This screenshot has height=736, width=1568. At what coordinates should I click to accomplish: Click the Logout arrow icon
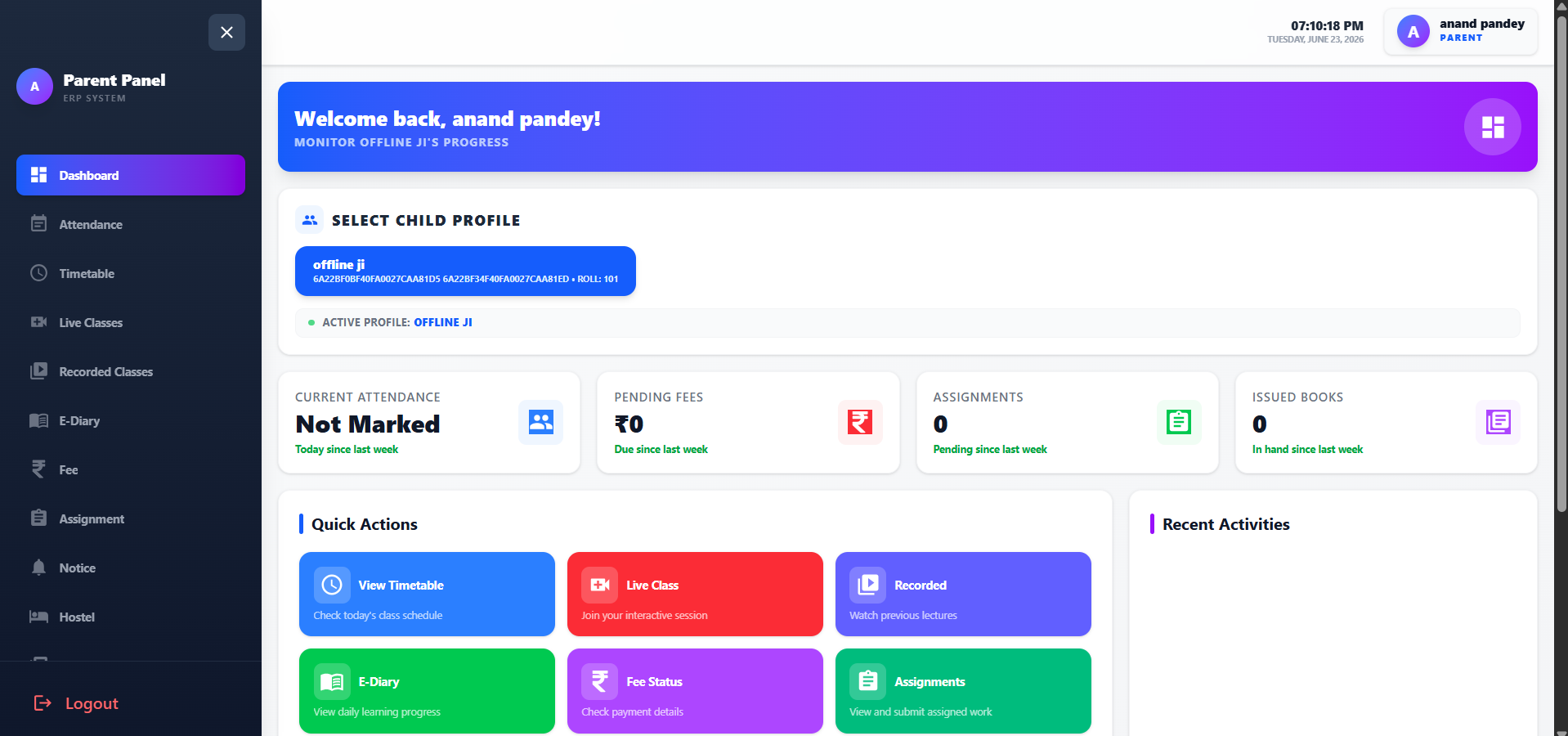pos(43,703)
